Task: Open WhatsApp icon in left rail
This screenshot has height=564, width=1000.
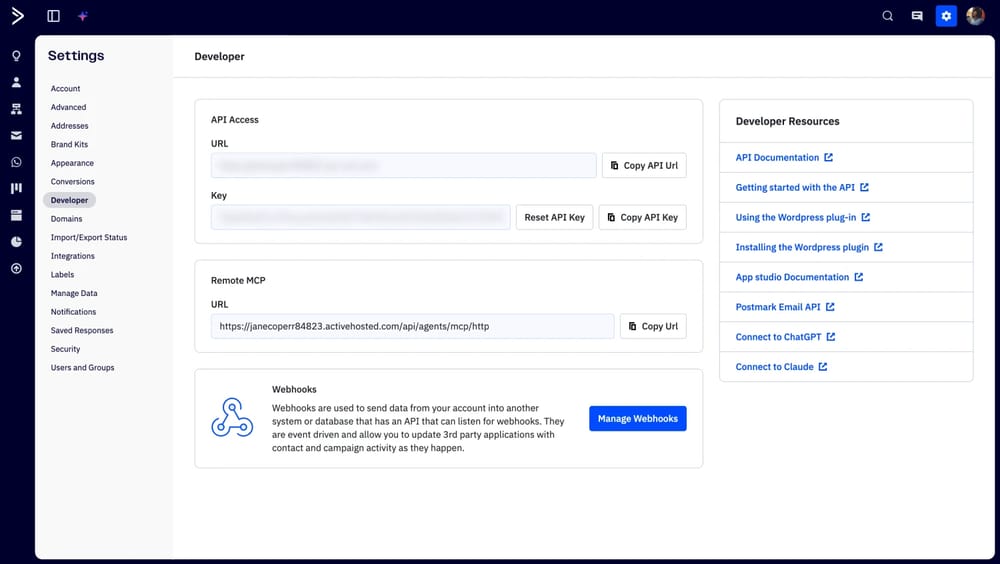Action: pos(17,162)
